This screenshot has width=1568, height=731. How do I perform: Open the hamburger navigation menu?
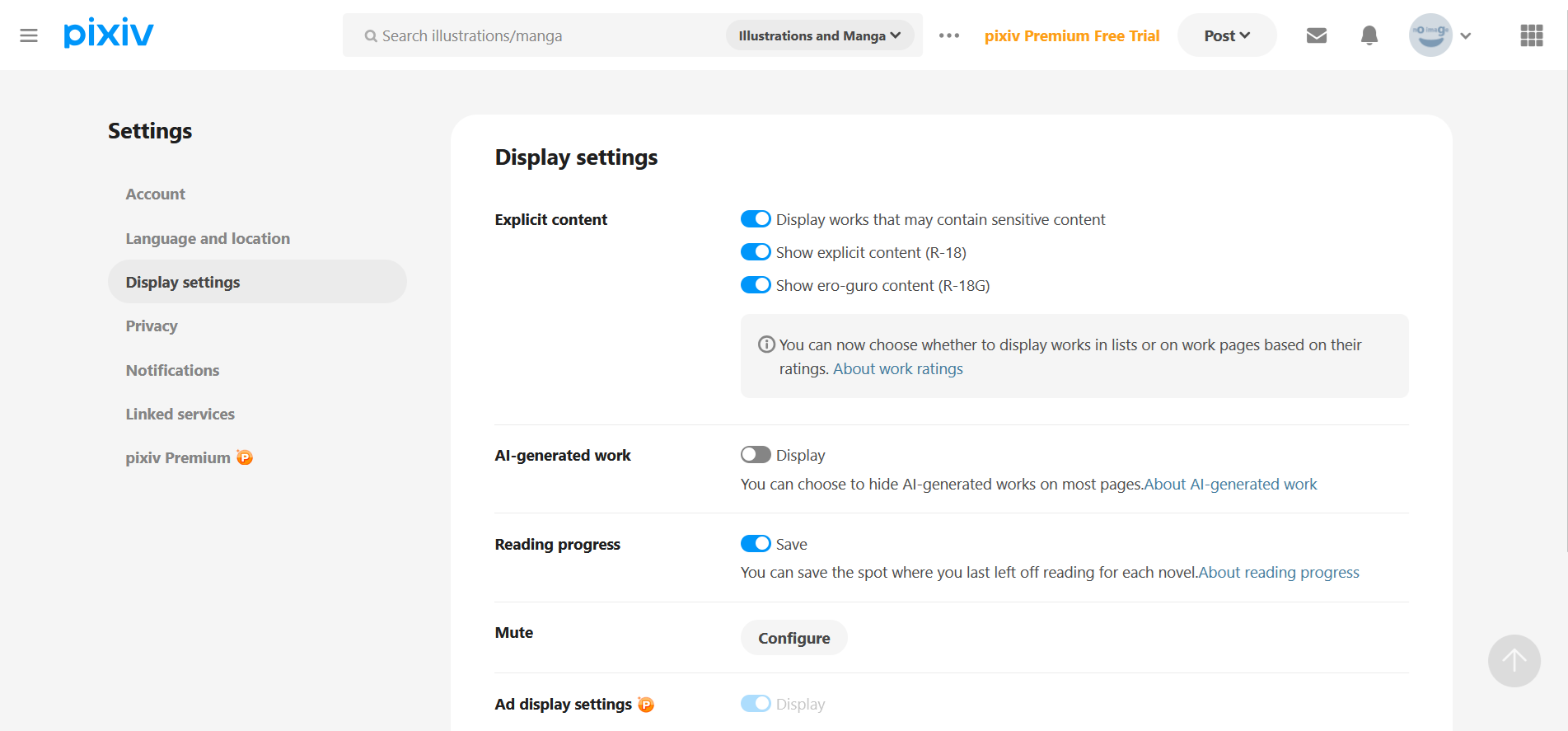pos(29,35)
